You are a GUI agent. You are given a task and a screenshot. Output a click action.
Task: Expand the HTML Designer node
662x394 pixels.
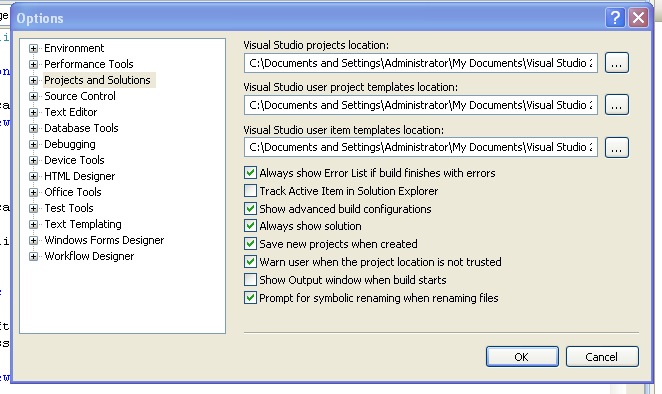33,177
